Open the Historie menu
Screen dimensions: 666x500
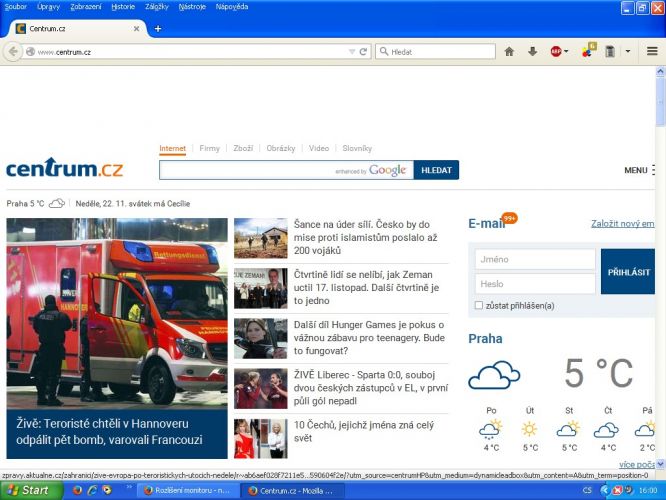pyautogui.click(x=123, y=7)
